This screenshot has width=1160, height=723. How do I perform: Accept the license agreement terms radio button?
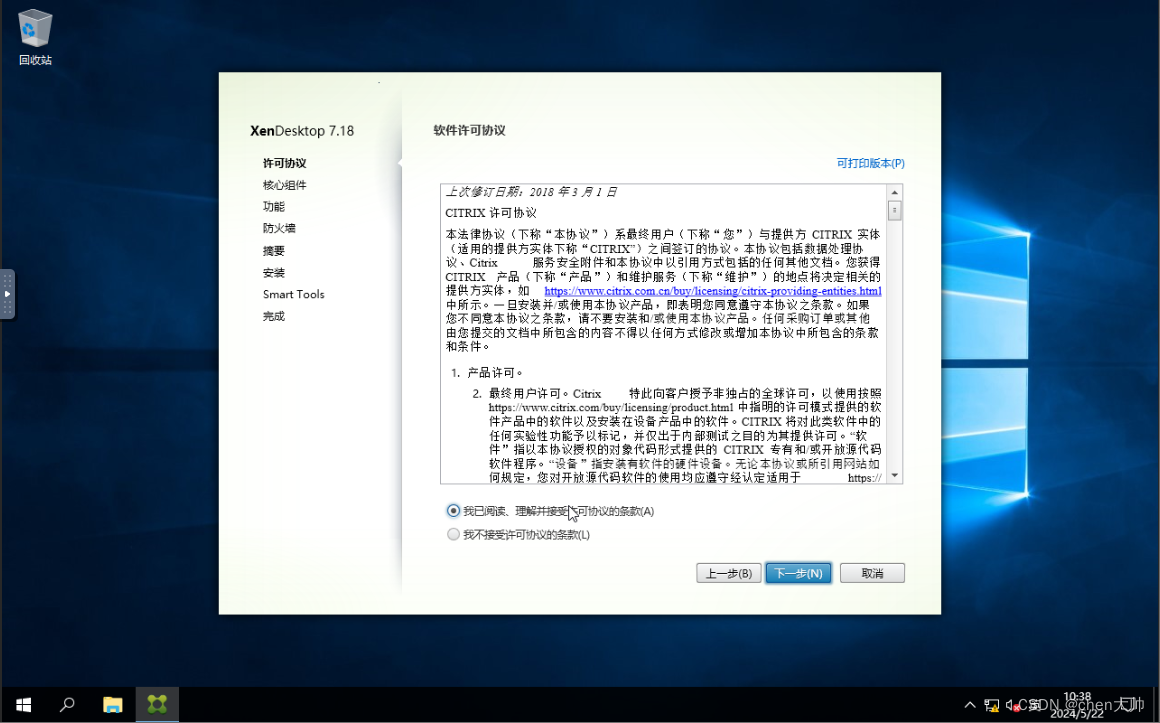coord(453,511)
